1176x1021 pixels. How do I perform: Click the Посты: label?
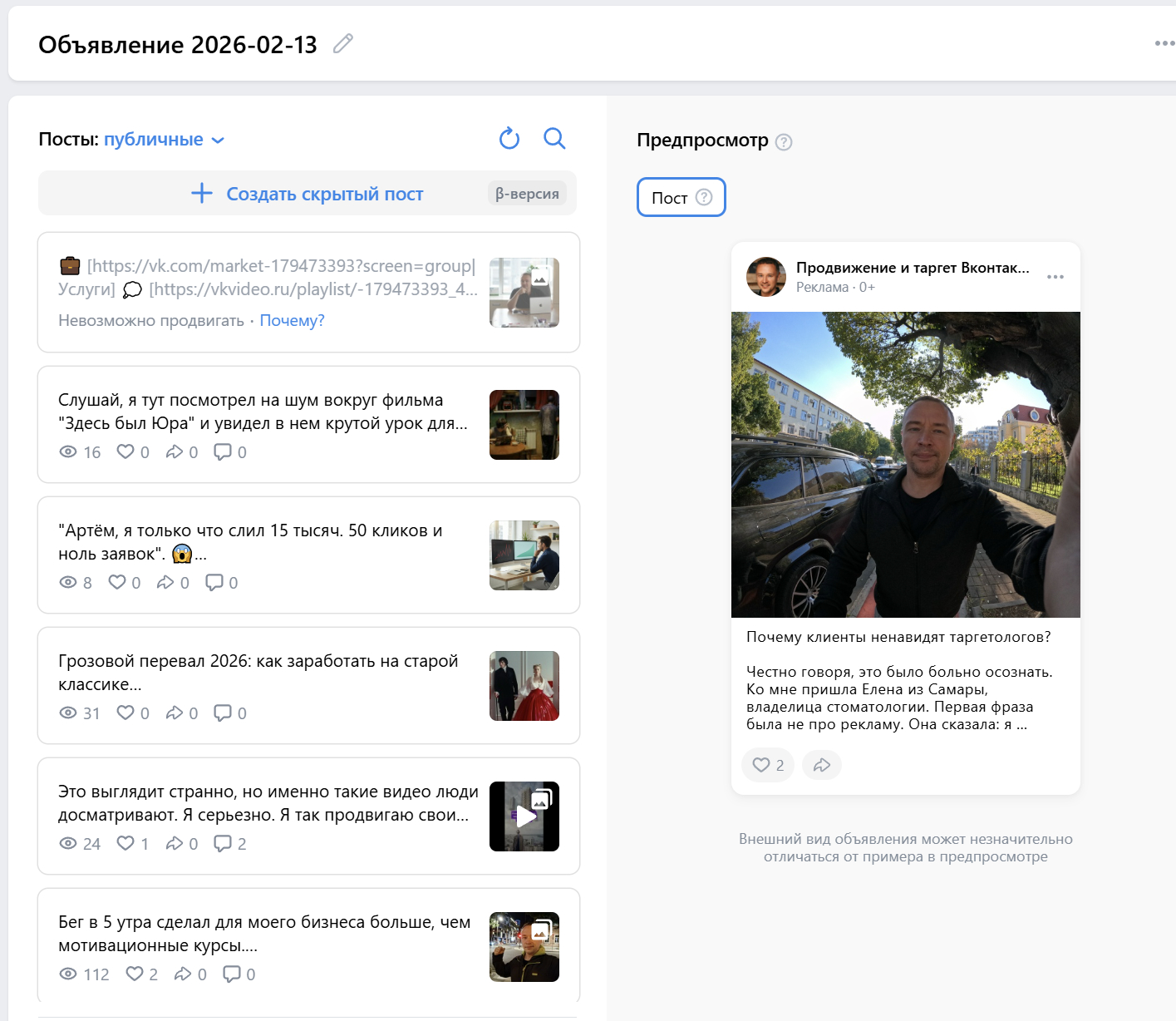pyautogui.click(x=68, y=139)
